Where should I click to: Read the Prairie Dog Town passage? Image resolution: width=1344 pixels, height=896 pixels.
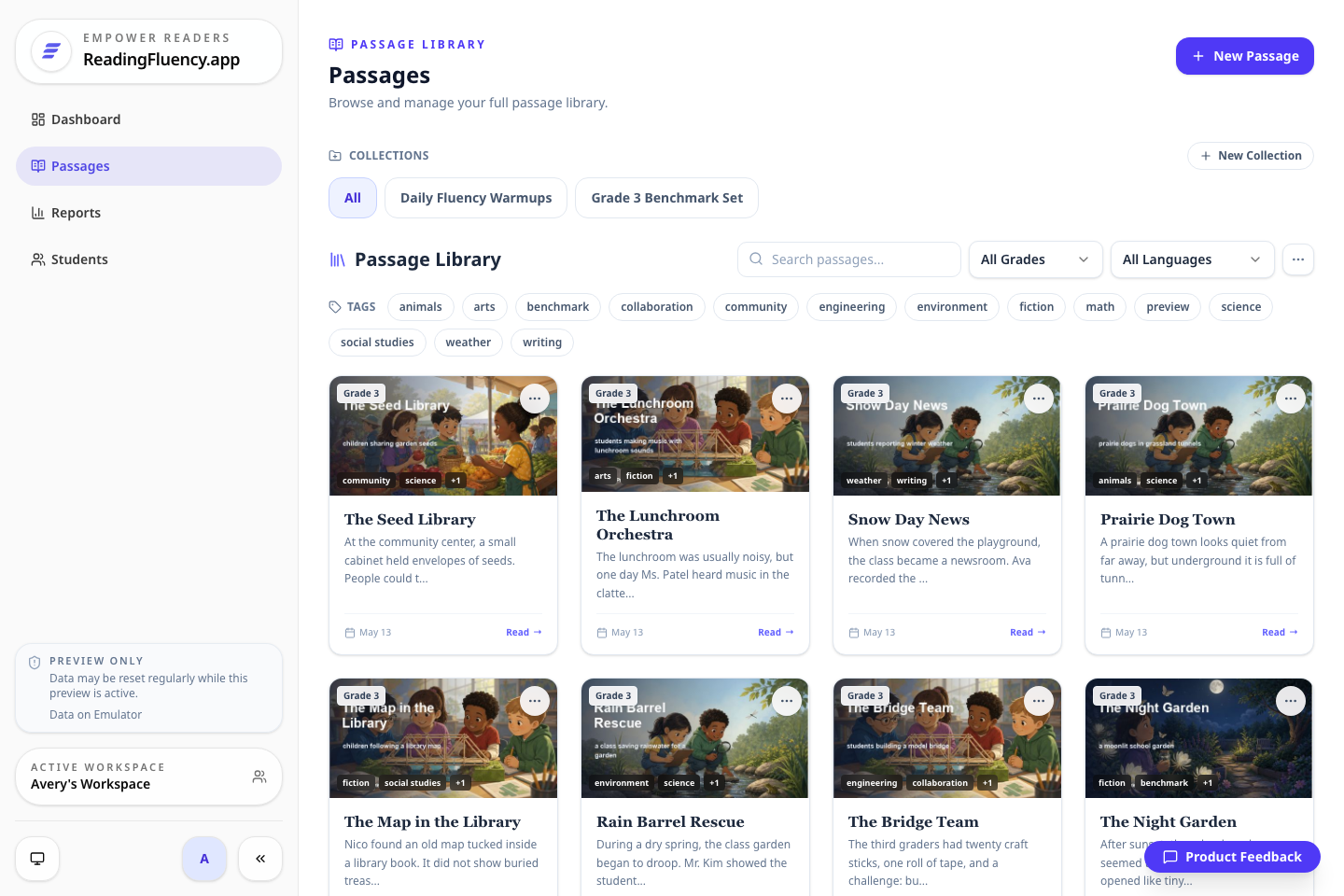(x=1280, y=633)
